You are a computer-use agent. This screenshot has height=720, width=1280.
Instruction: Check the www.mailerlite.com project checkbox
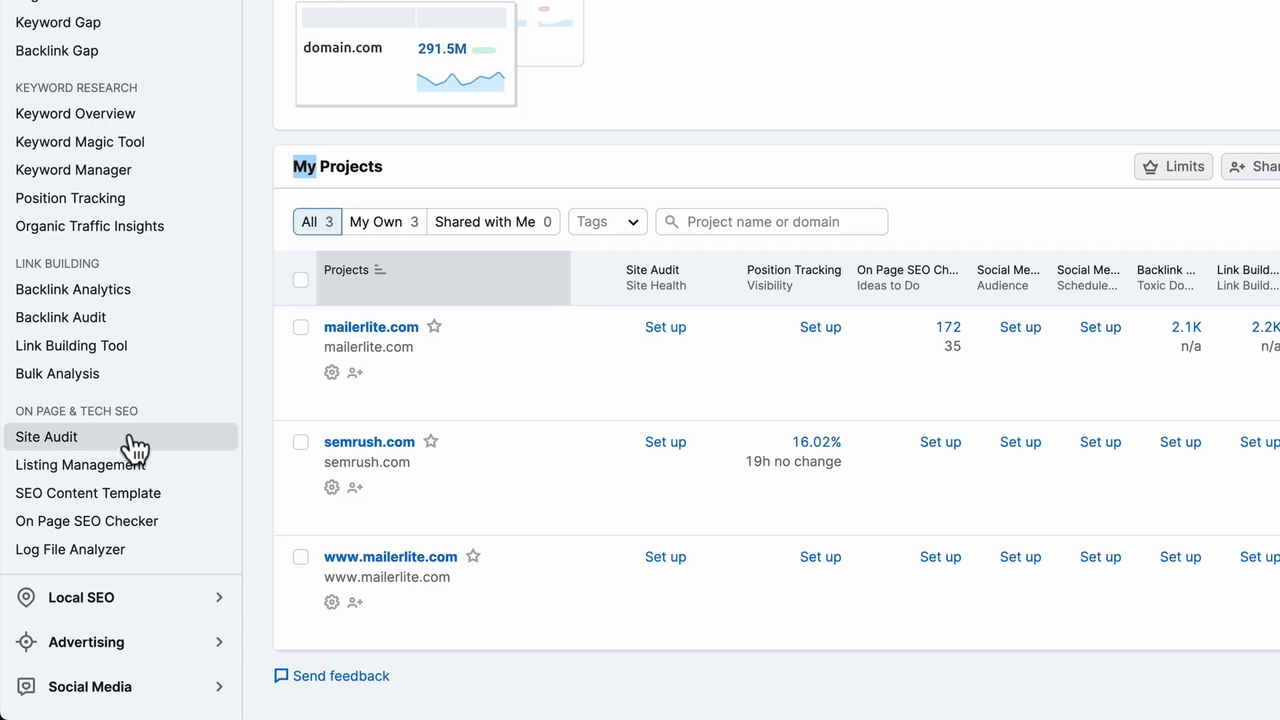tap(301, 557)
